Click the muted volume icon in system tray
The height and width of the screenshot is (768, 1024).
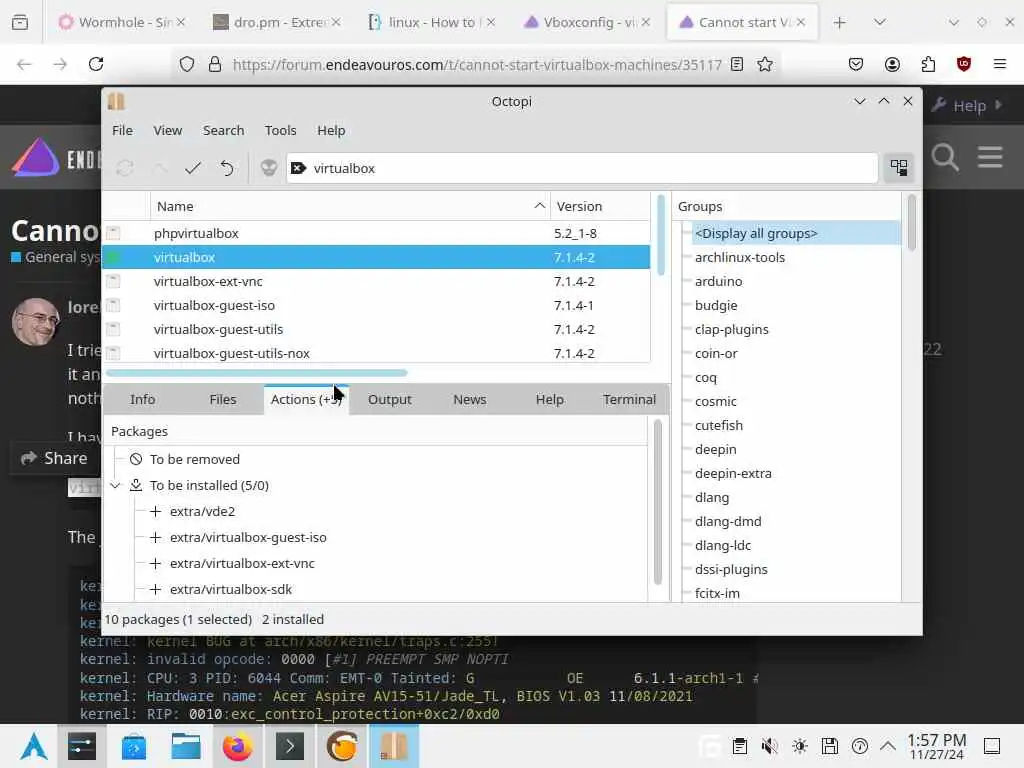coord(770,746)
